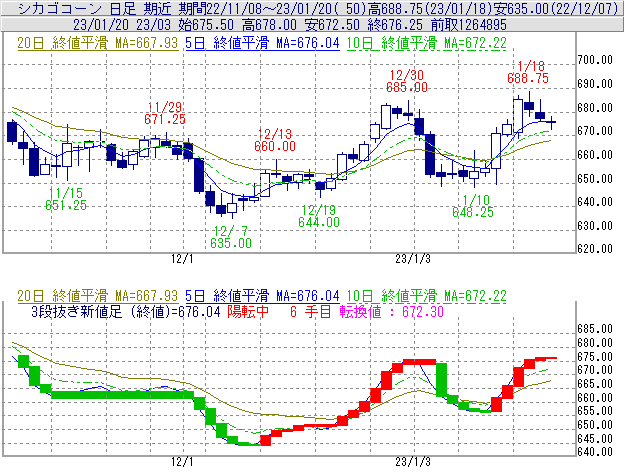Select the 23/03 contract month in second header

pos(153,25)
